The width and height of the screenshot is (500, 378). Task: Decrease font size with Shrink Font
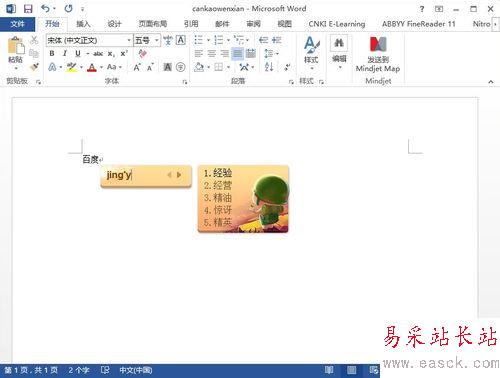(150, 67)
